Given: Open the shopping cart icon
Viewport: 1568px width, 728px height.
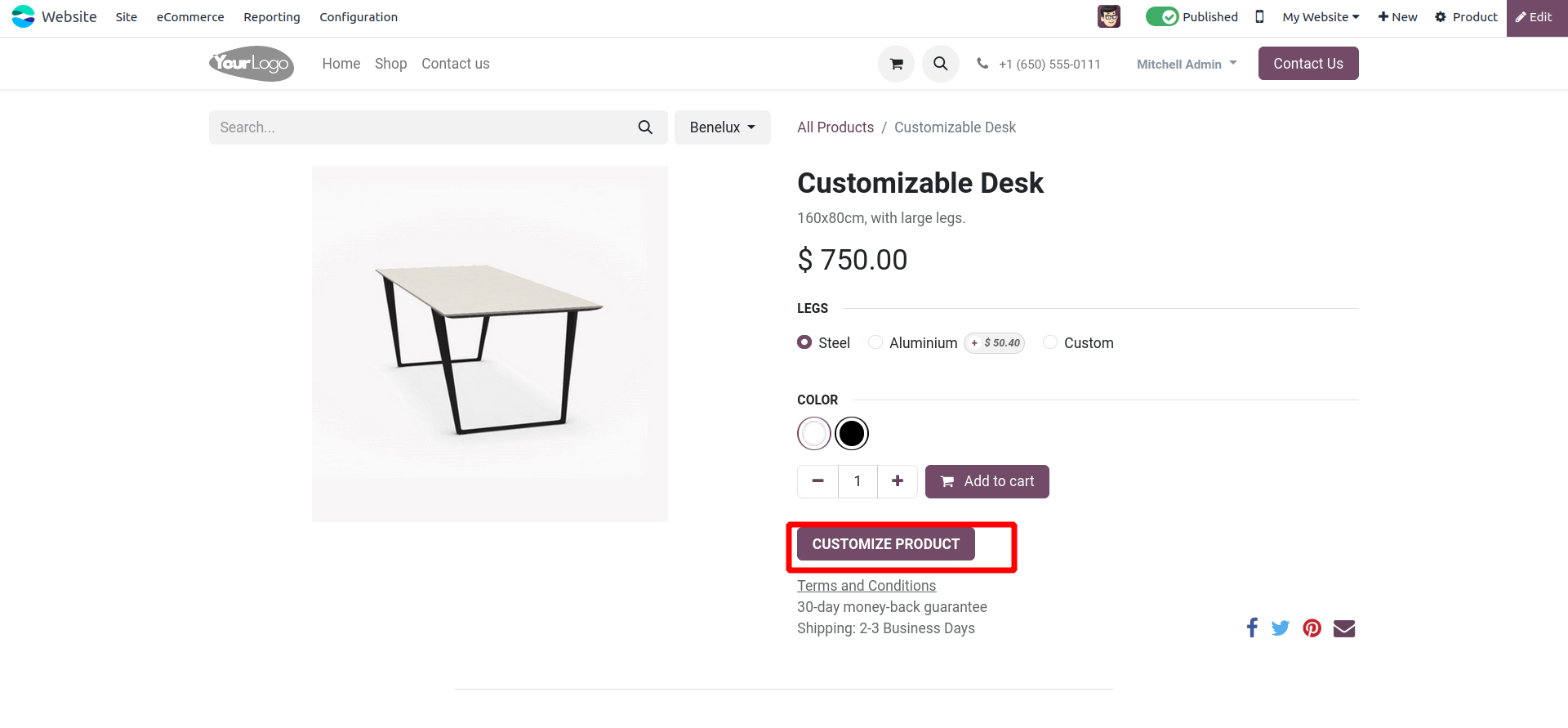Looking at the screenshot, I should point(896,64).
